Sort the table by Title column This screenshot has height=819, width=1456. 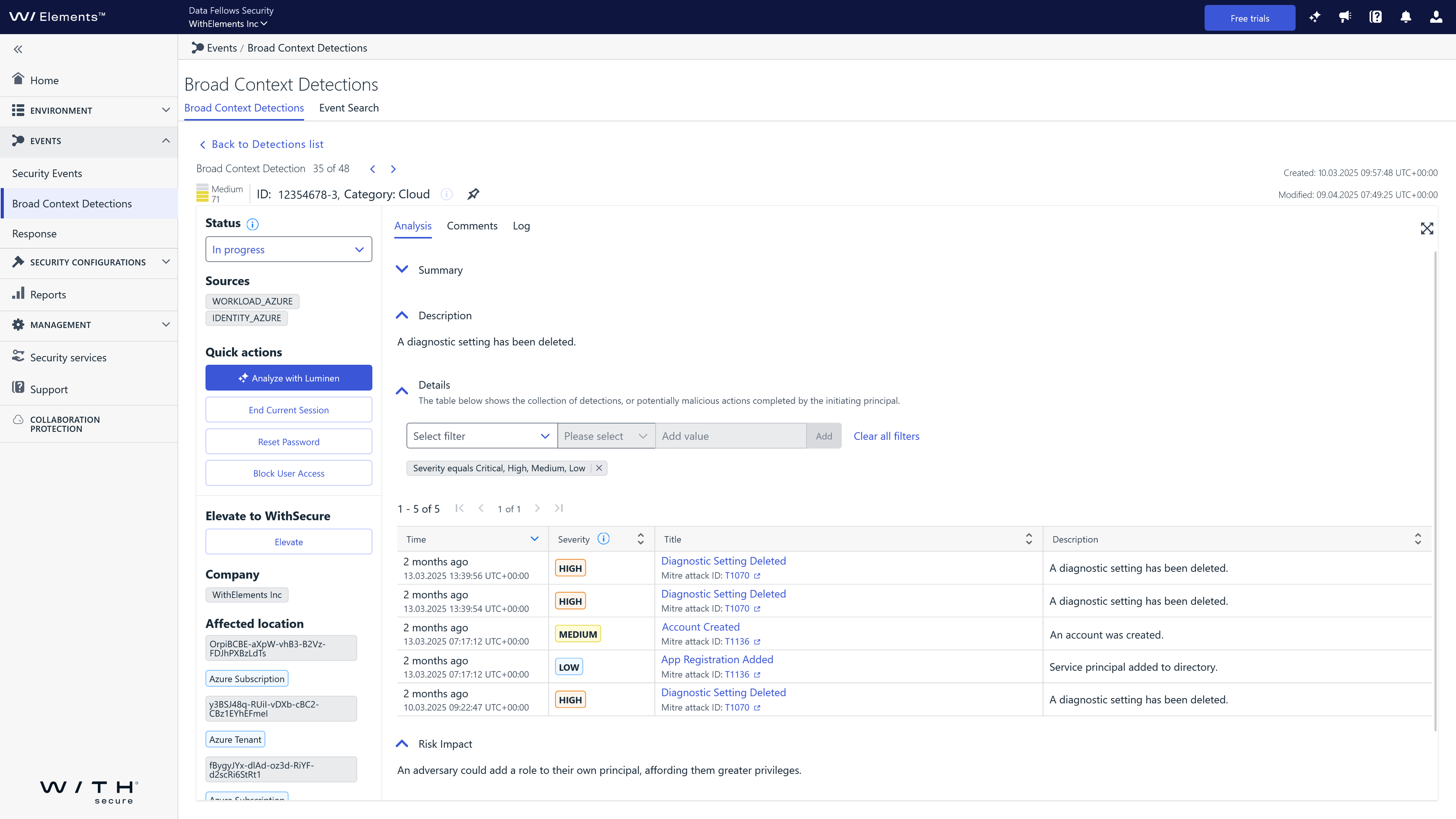coord(1029,539)
